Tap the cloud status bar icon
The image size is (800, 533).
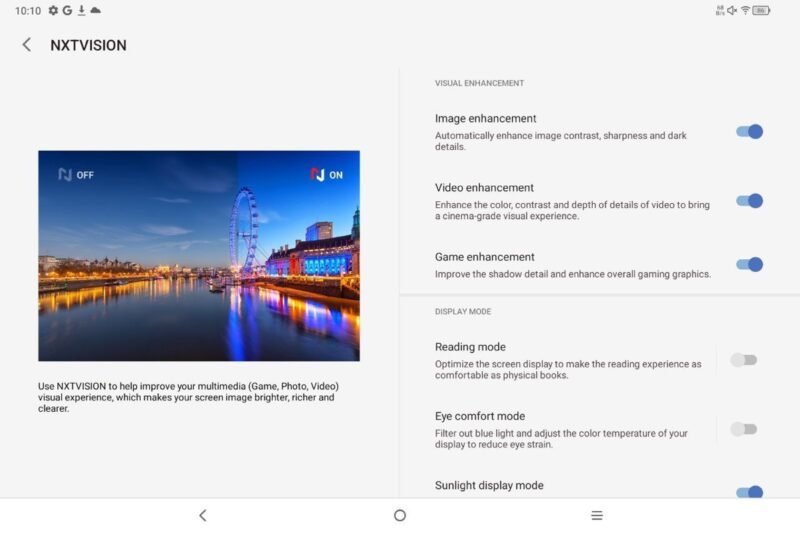[95, 10]
